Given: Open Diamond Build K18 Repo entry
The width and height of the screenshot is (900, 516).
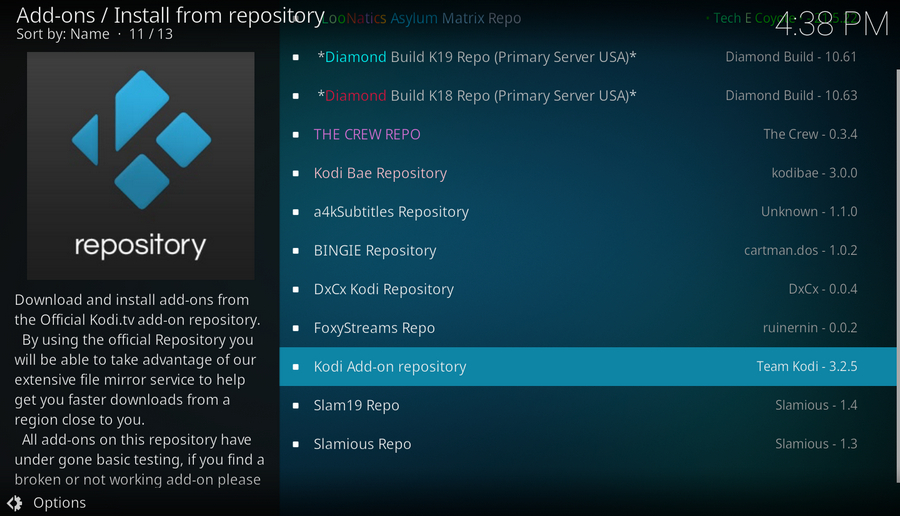Looking at the screenshot, I should point(588,95).
